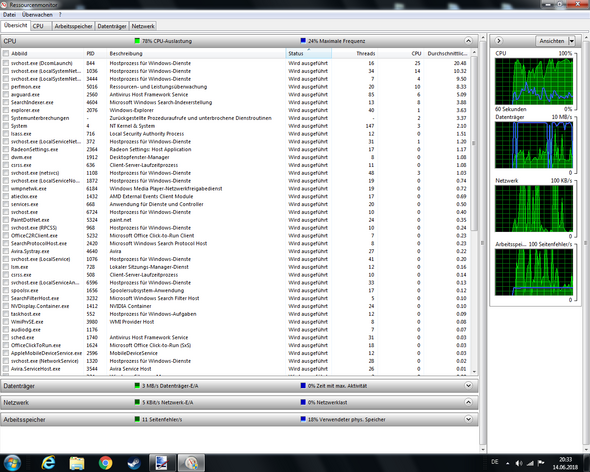This screenshot has width=590, height=472.
Task: Select the System process row
Action: point(236,126)
